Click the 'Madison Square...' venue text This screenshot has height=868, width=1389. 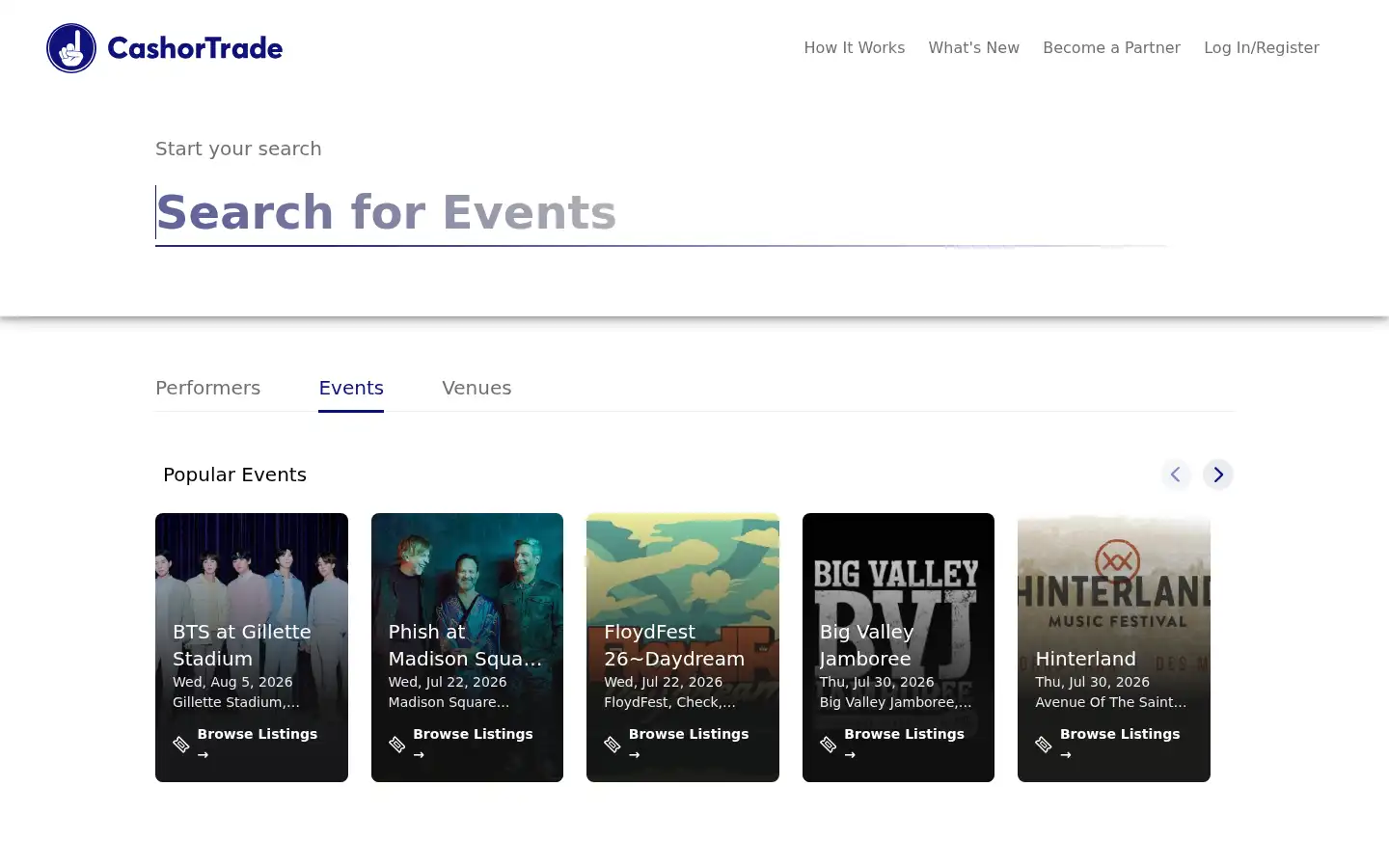pos(449,702)
